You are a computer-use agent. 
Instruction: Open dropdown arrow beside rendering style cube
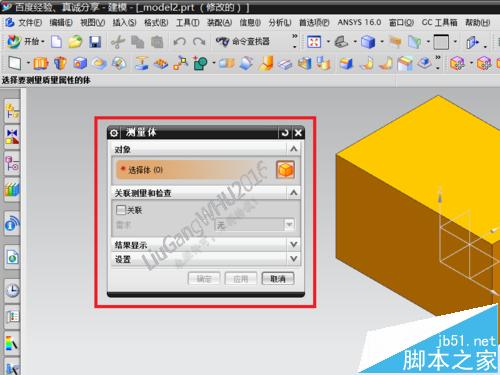point(382,42)
